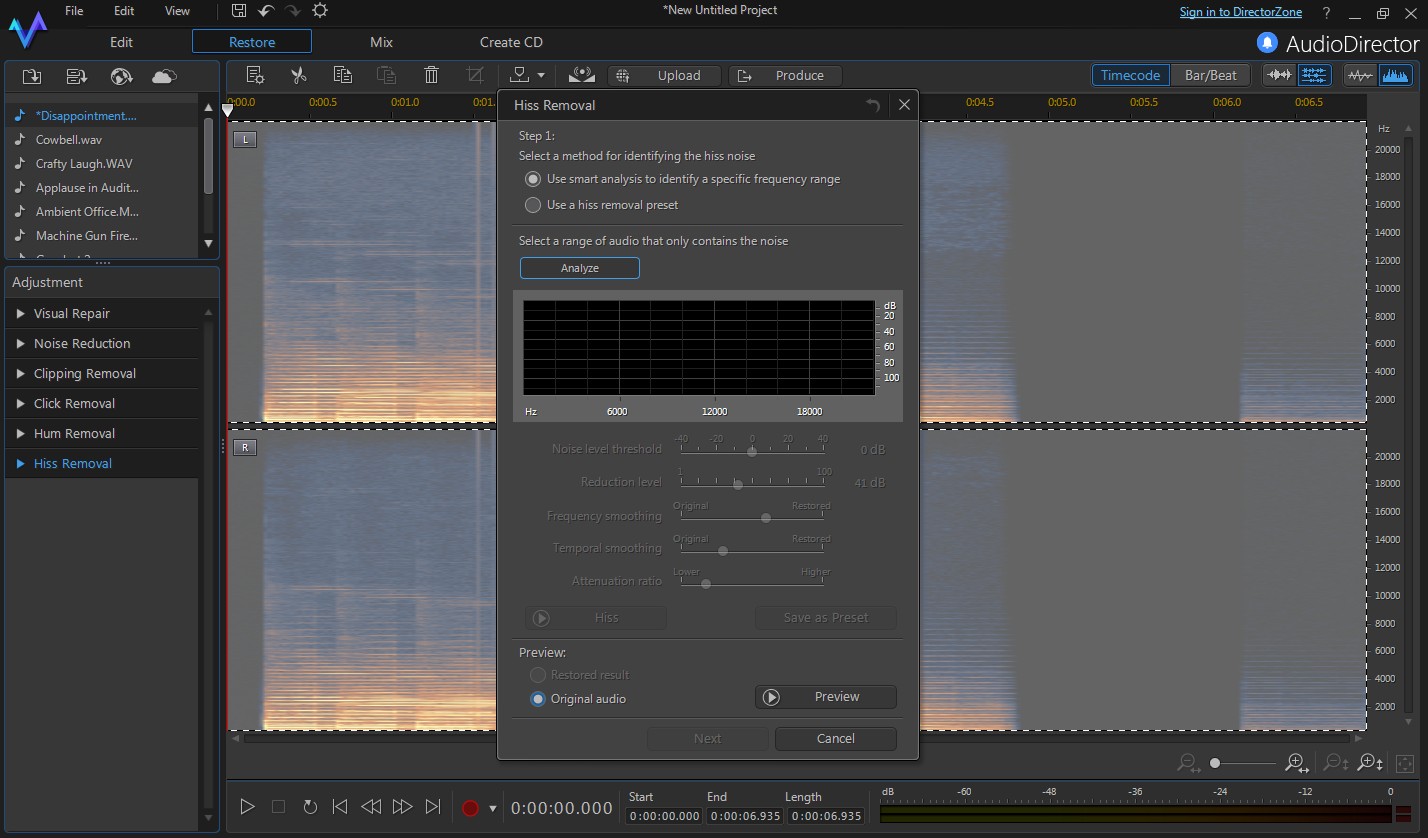This screenshot has height=838, width=1428.
Task: Click the vertical zoom in magnifier icon
Action: (1369, 763)
